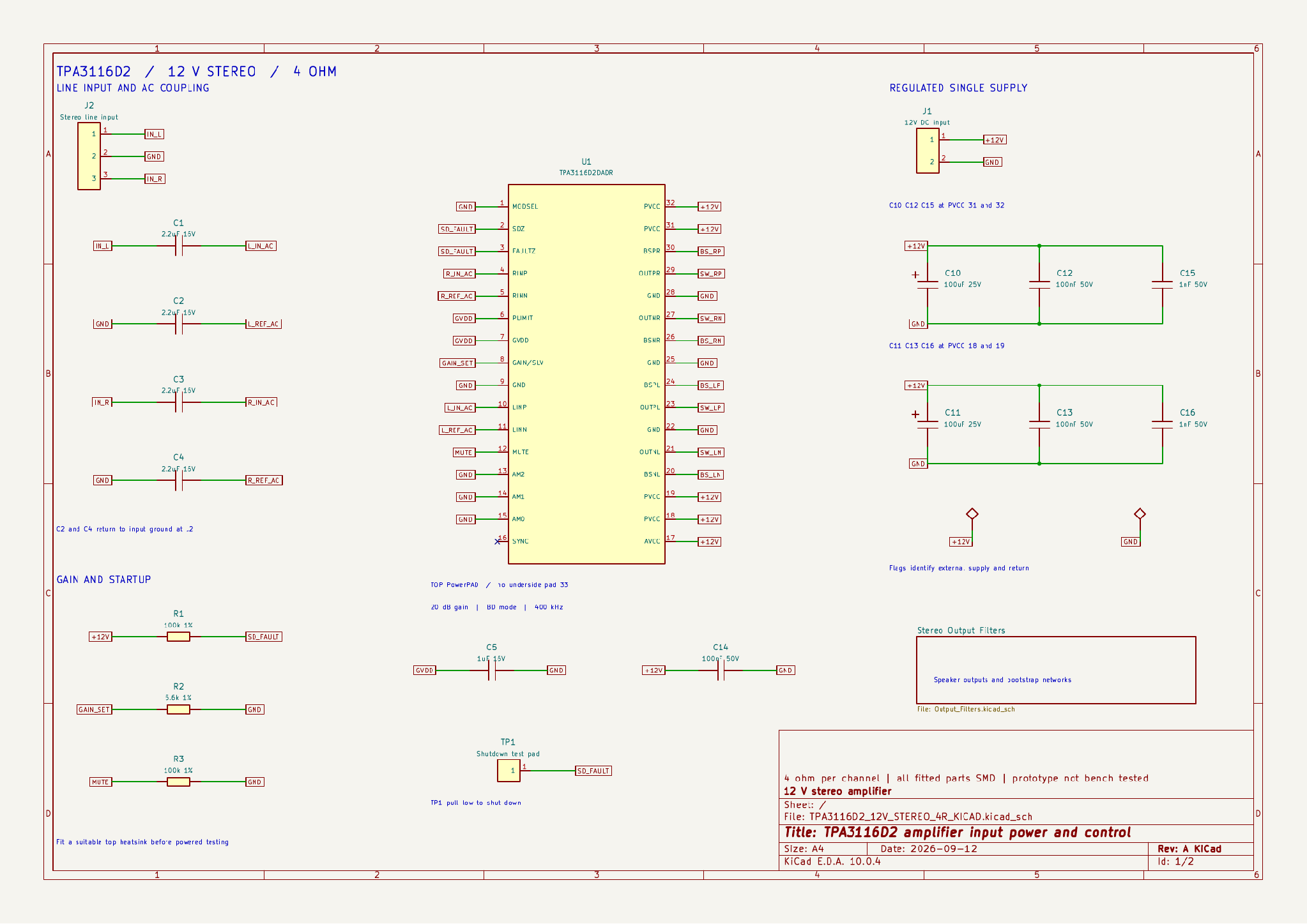
Task: Click the no-connect X on SYNC pin 16
Action: (x=498, y=542)
